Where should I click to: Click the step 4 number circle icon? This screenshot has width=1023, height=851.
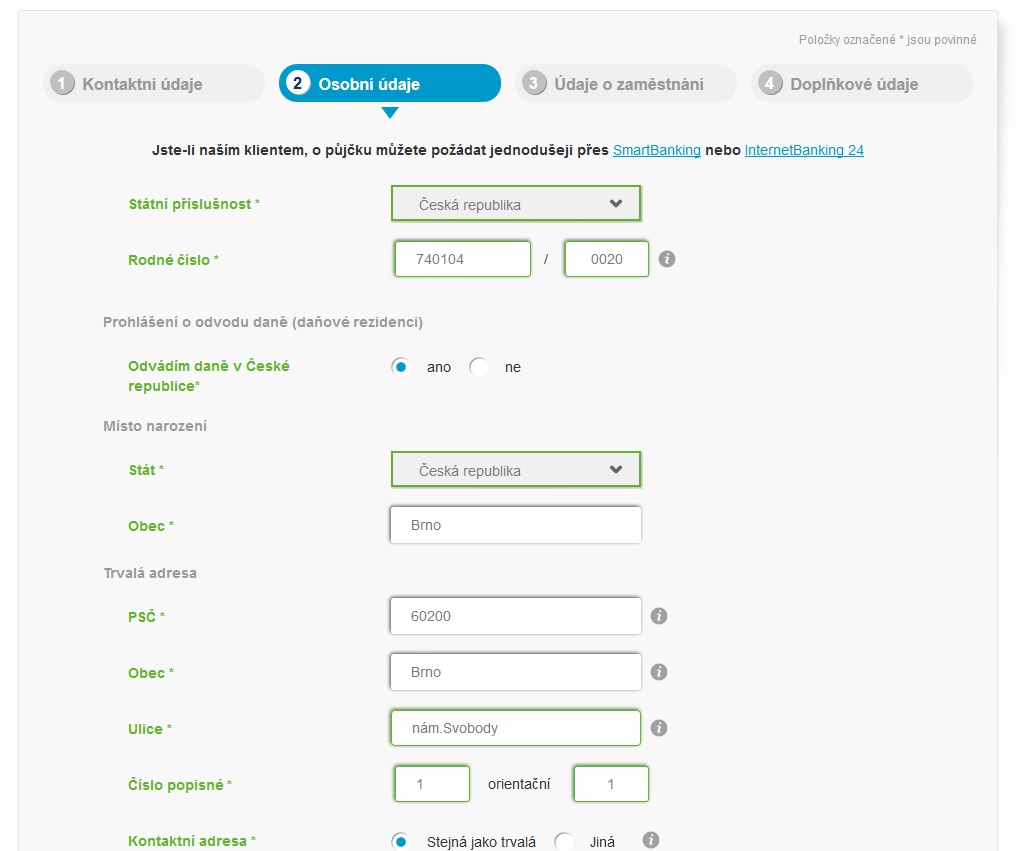pos(770,83)
